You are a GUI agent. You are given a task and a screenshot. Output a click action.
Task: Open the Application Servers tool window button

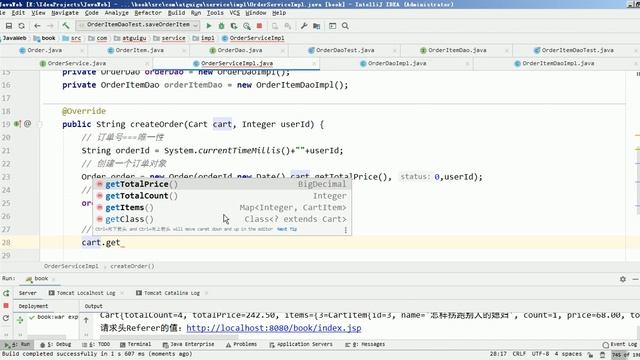click(x=301, y=344)
